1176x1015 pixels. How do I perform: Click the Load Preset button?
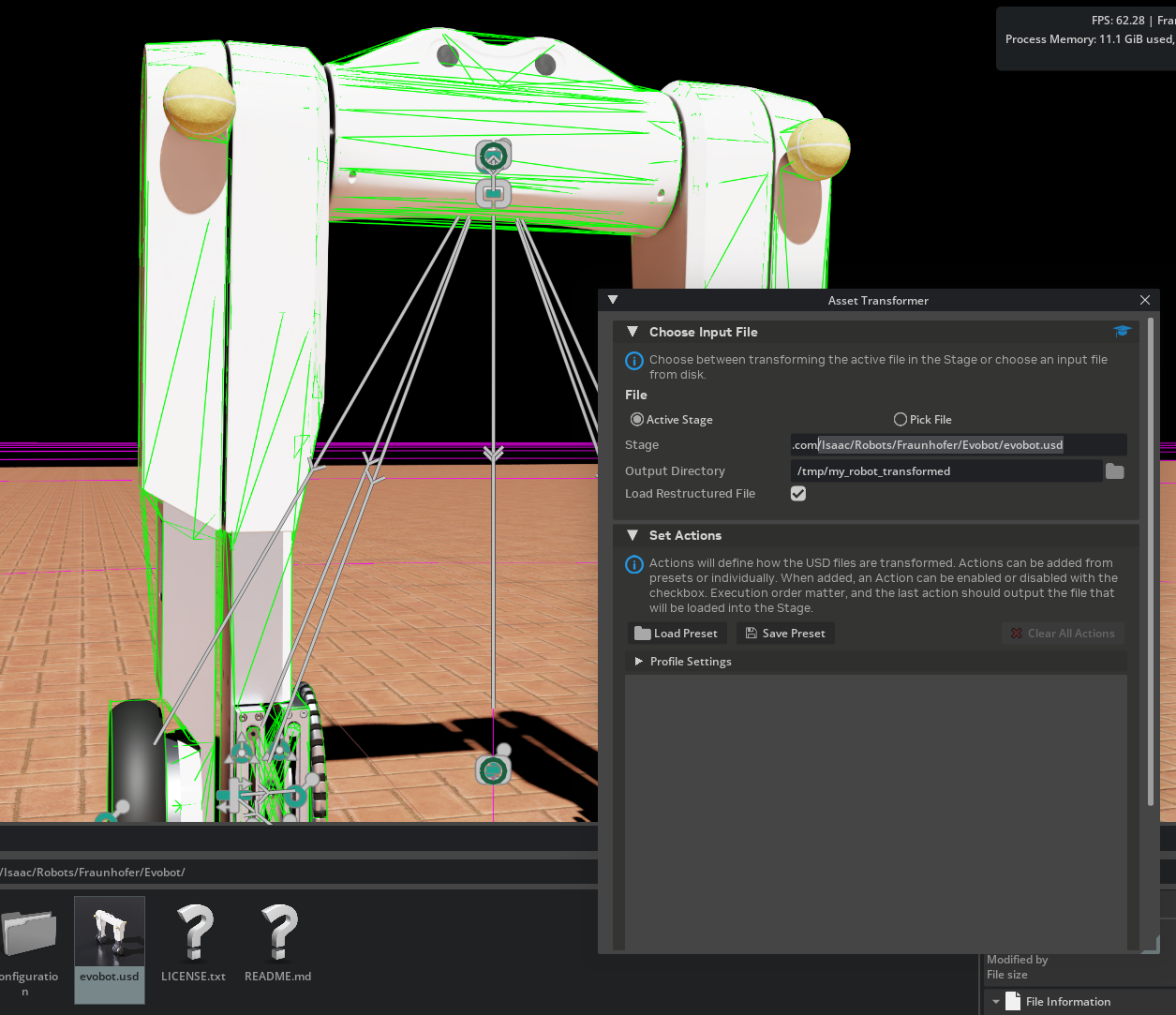[x=676, y=634]
